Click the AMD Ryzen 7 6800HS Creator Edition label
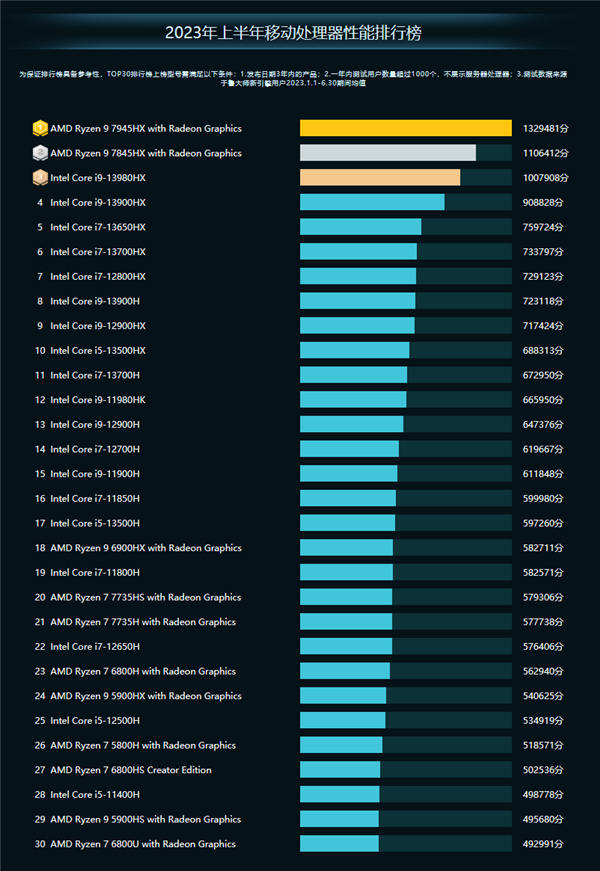600x871 pixels. pyautogui.click(x=130, y=770)
